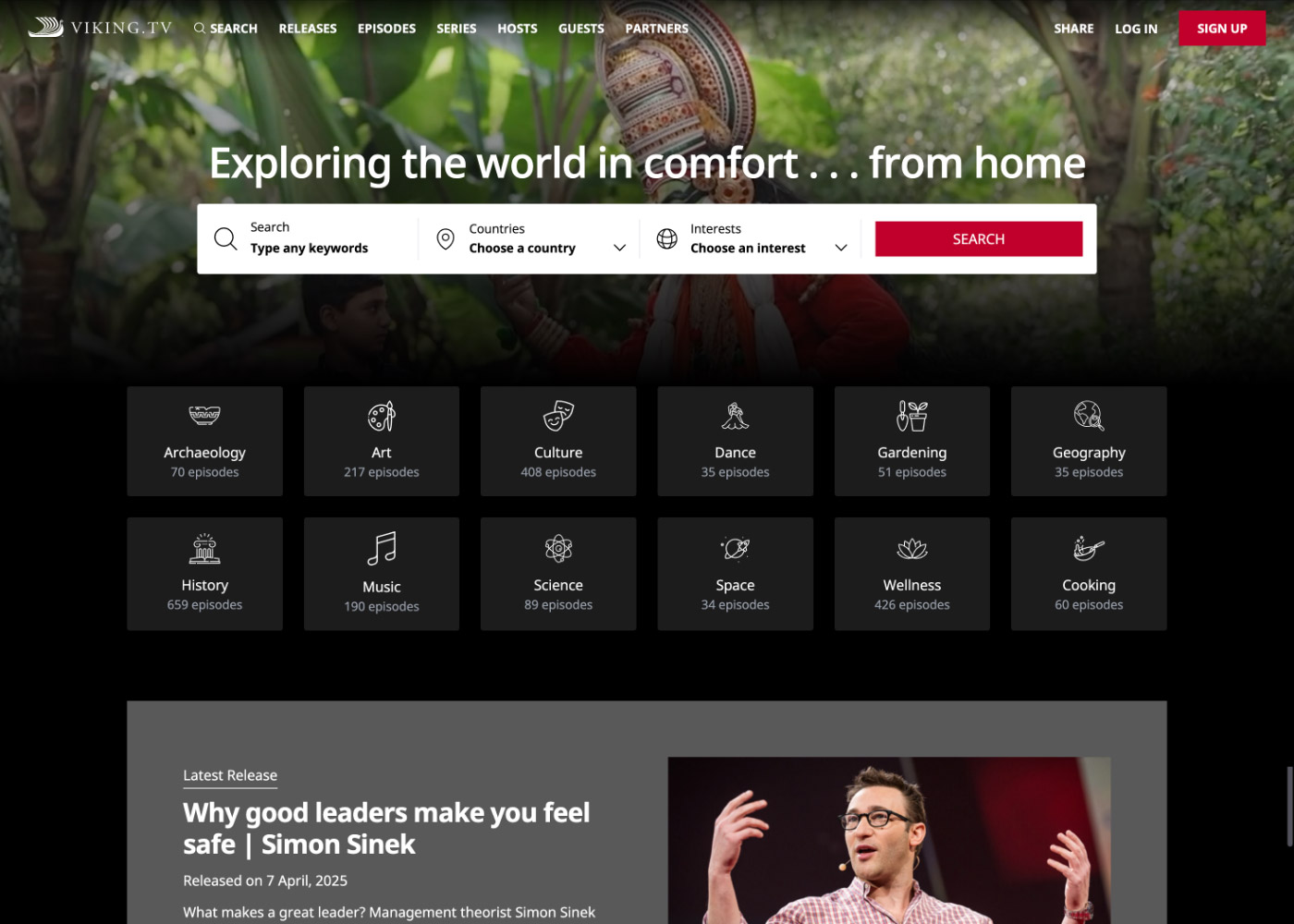The height and width of the screenshot is (924, 1294).
Task: Click the Sign Up button
Action: (x=1222, y=29)
